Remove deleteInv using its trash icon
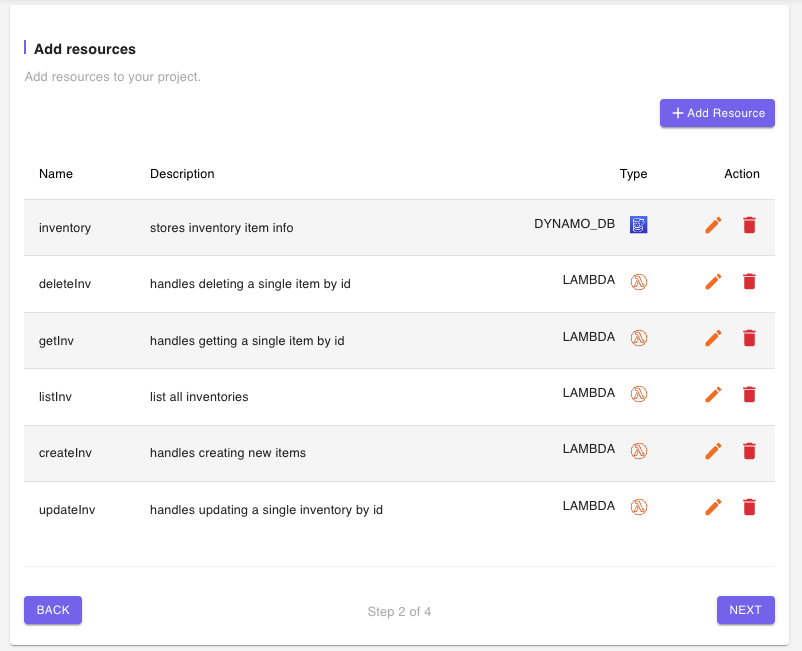Image resolution: width=802 pixels, height=651 pixels. pyautogui.click(x=749, y=281)
